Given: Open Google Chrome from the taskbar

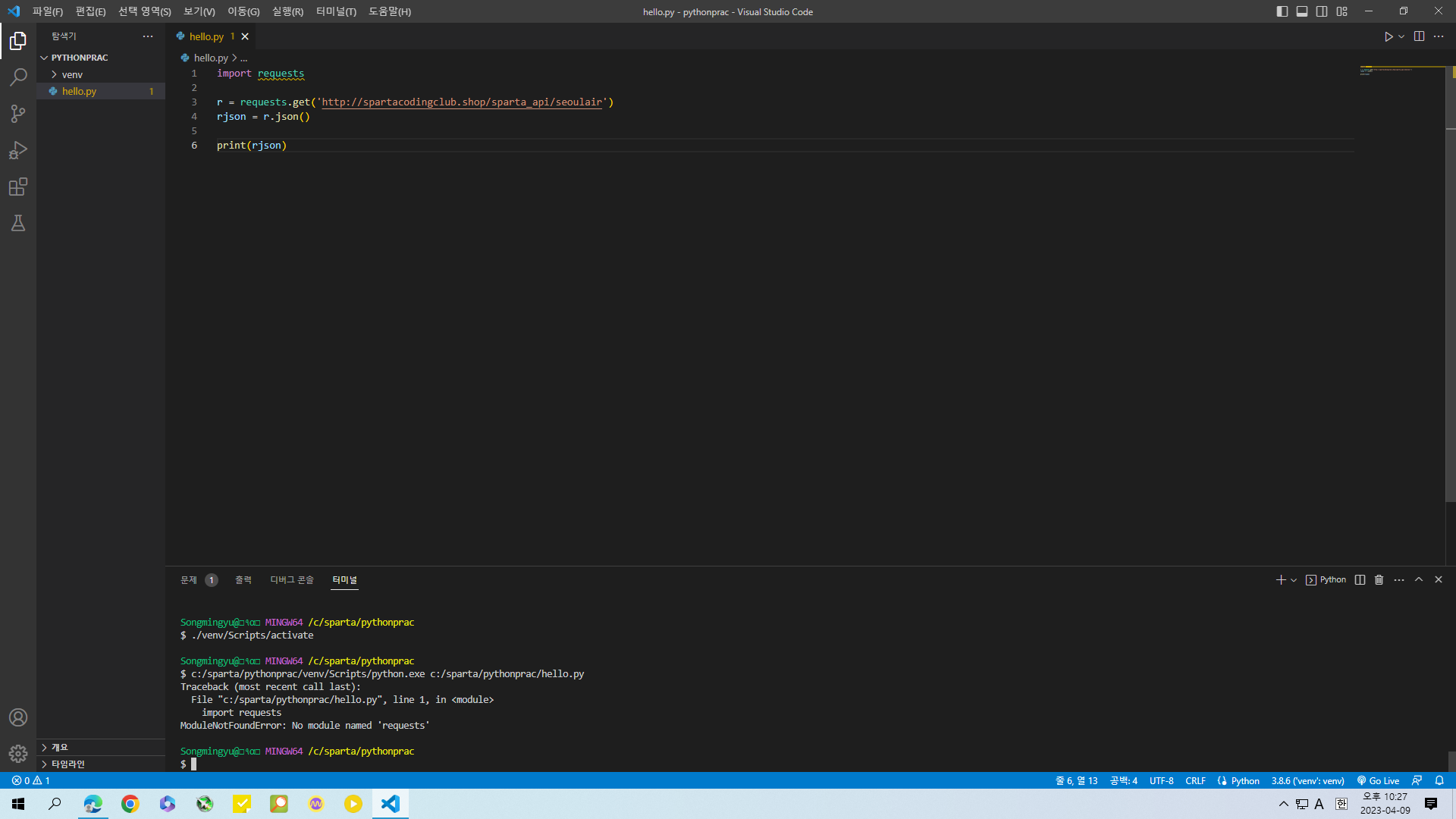Looking at the screenshot, I should point(130,804).
